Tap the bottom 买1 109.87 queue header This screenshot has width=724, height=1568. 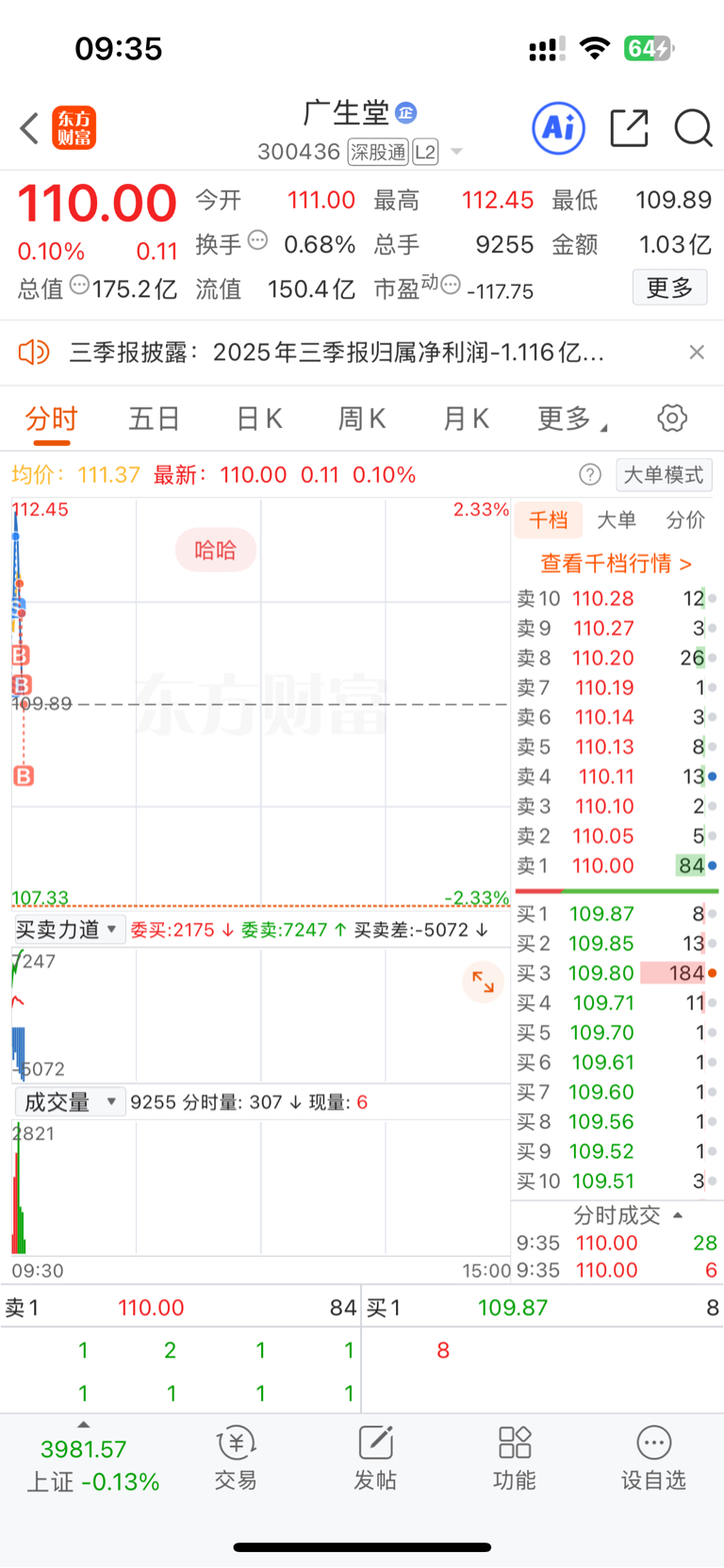click(543, 1308)
